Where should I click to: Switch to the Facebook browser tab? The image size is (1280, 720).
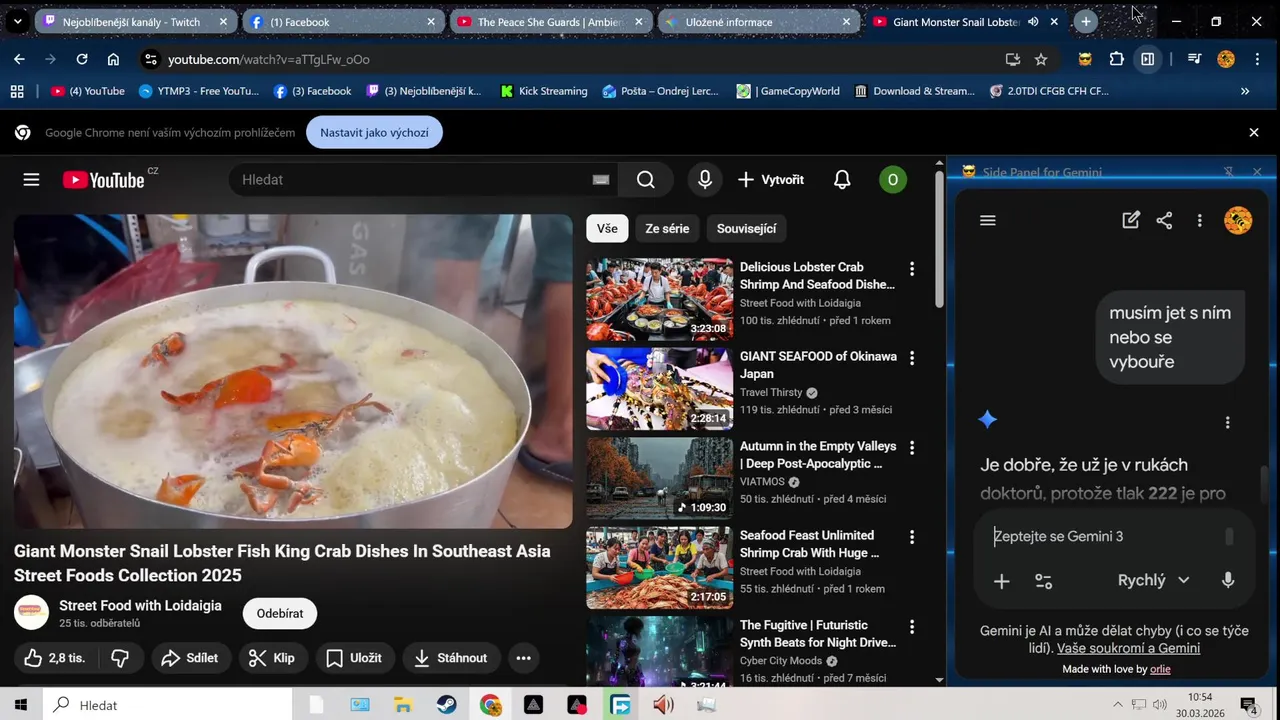coord(340,21)
